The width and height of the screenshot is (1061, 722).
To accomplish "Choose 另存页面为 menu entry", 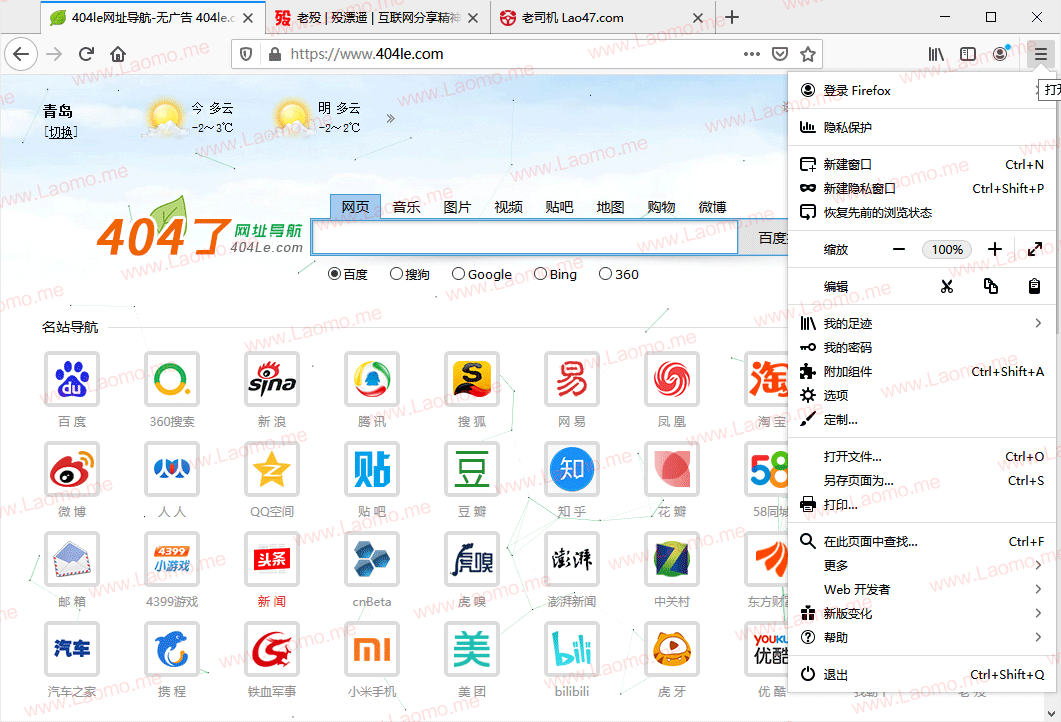I will click(x=922, y=480).
